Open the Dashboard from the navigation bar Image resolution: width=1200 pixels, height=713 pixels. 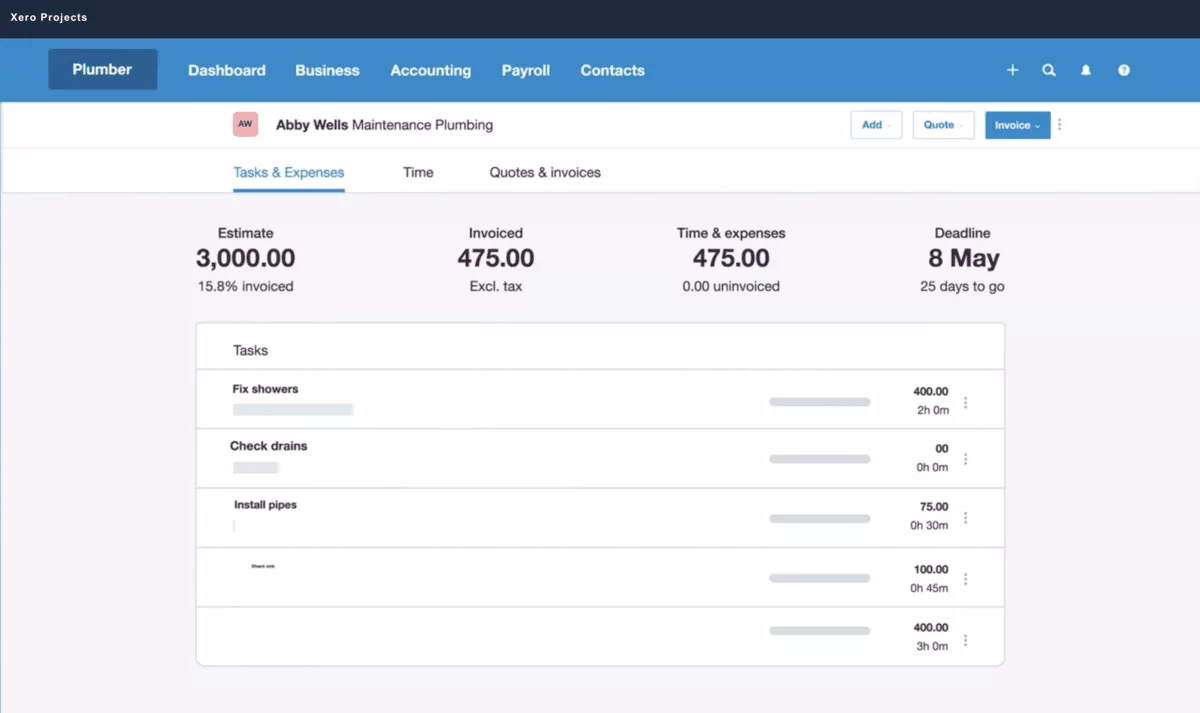click(x=226, y=70)
